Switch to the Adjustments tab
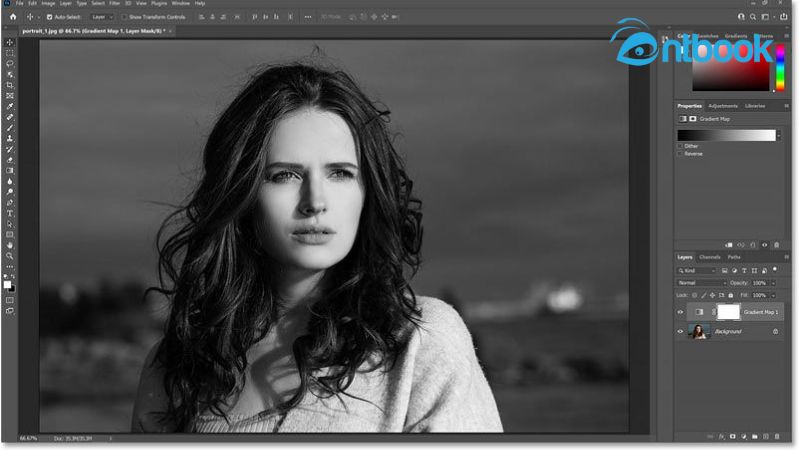The height and width of the screenshot is (450, 800). tap(723, 106)
